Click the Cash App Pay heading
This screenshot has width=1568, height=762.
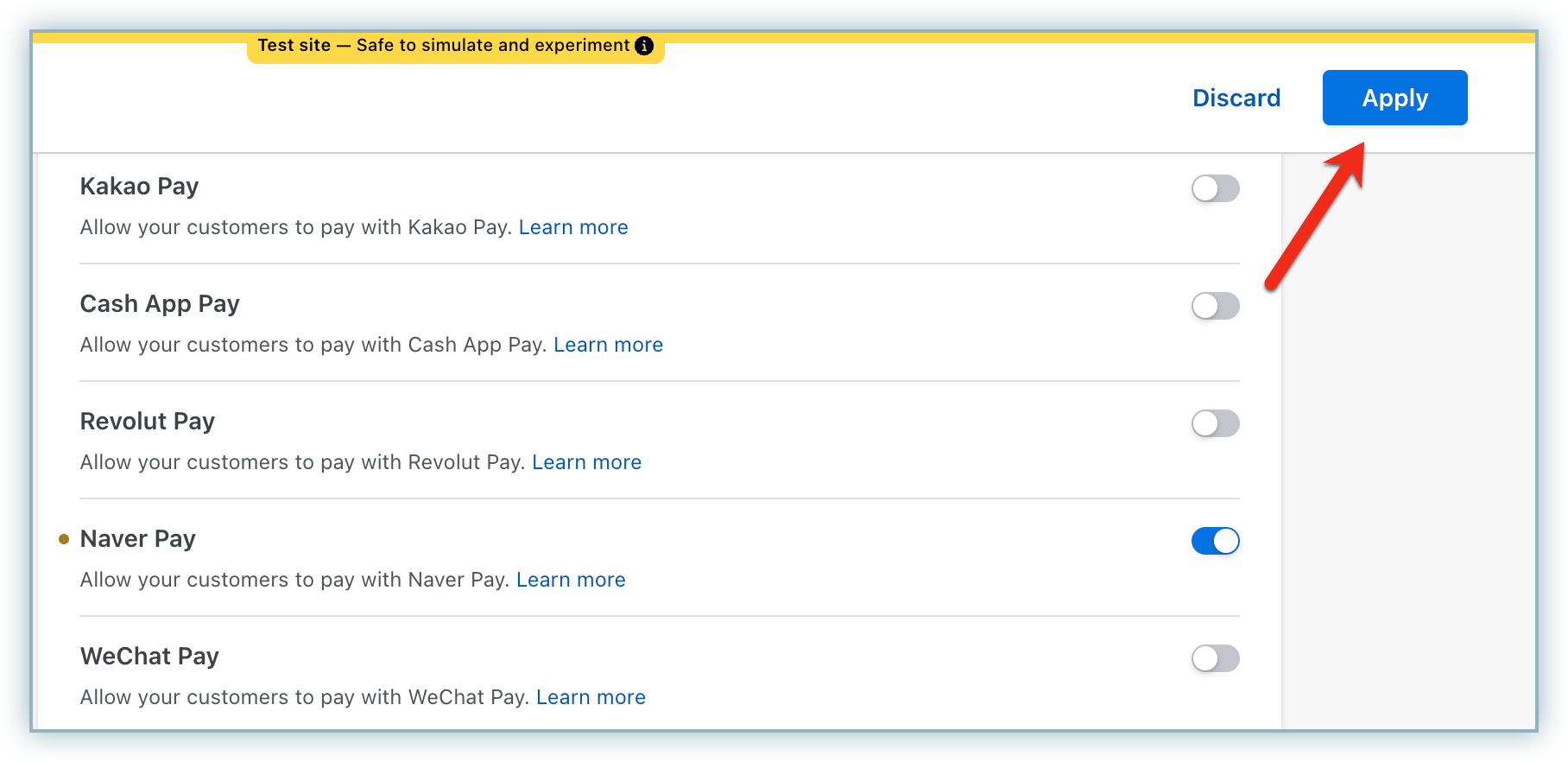point(160,304)
